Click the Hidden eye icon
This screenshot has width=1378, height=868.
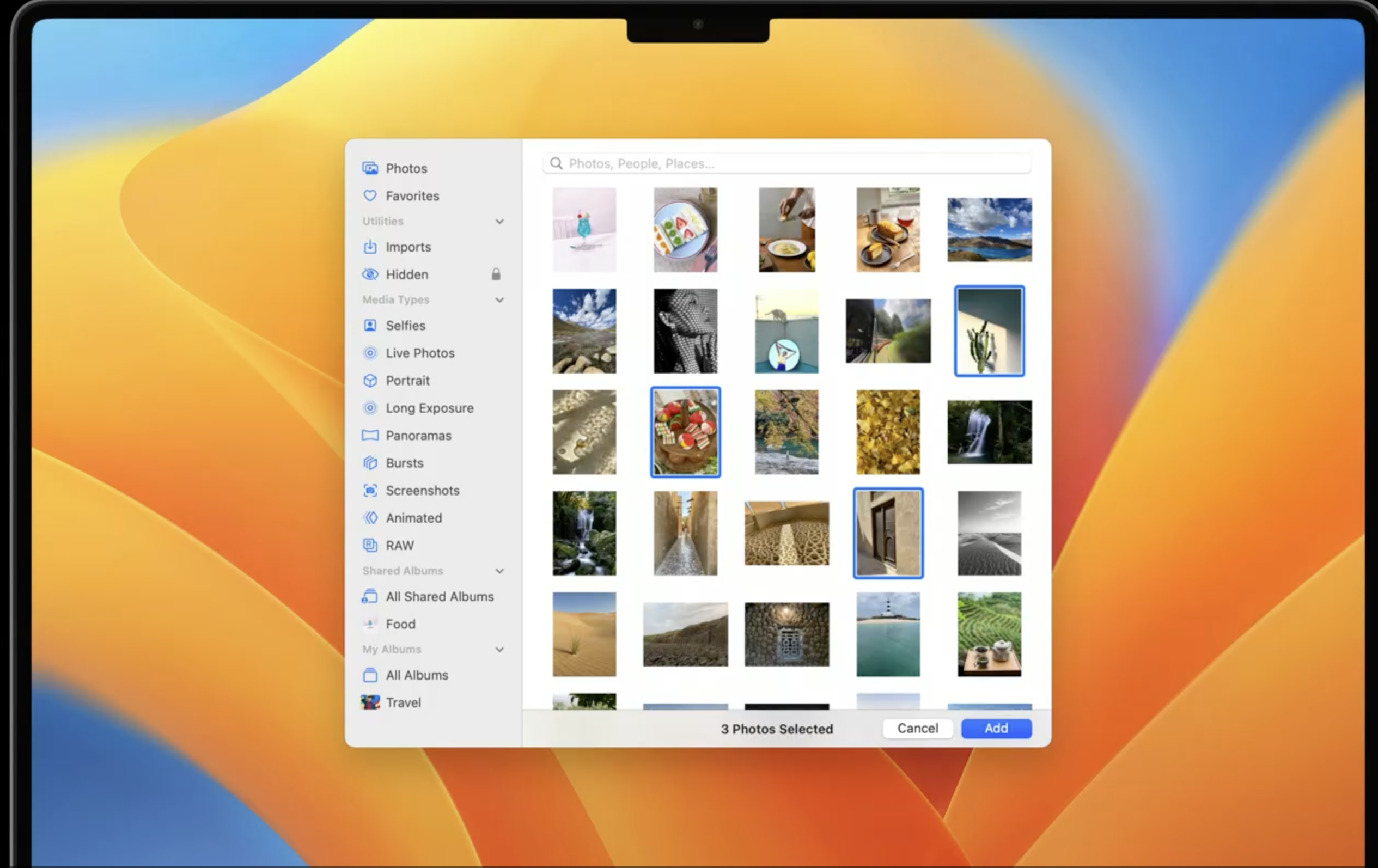pos(370,274)
